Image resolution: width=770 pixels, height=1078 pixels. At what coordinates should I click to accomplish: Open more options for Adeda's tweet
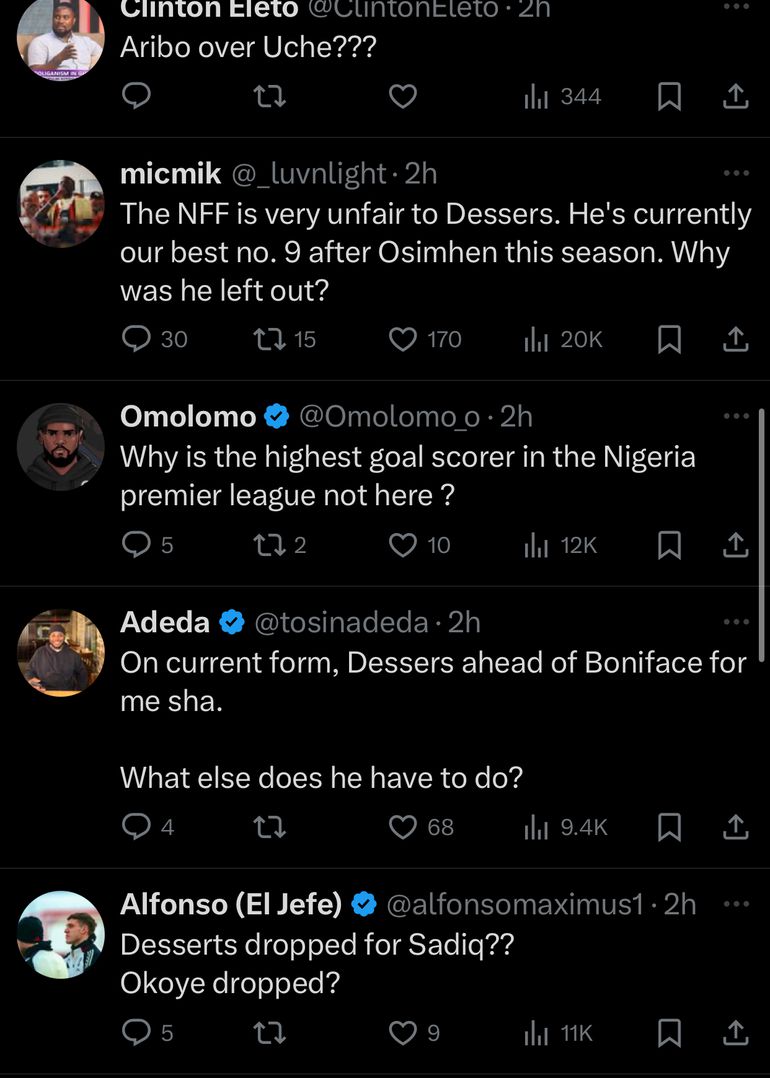click(736, 622)
